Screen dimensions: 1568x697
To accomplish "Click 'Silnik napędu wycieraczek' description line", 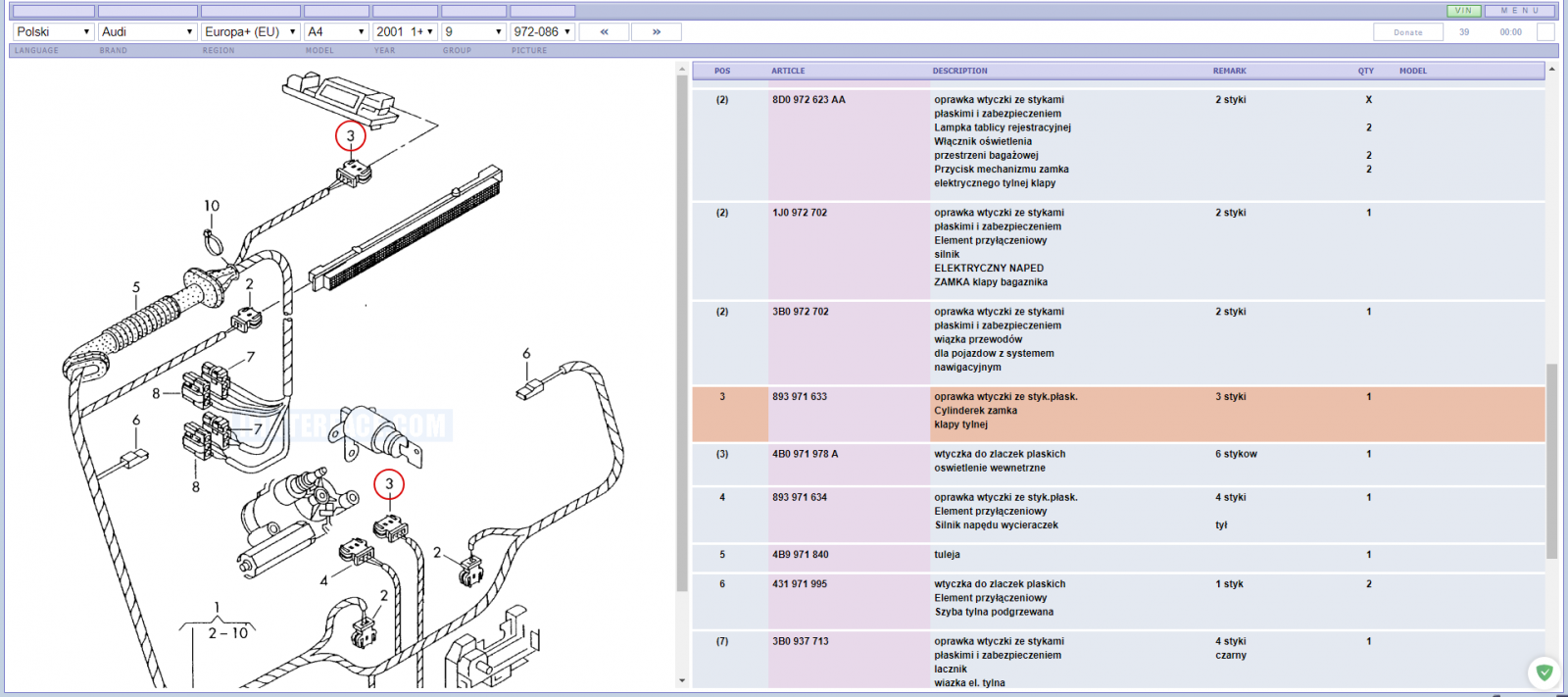I will pyautogui.click(x=997, y=525).
